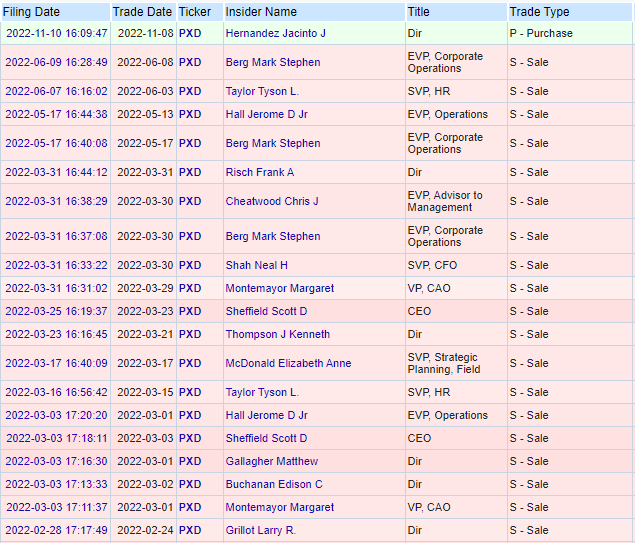Open filing dated 2022-03-25 16:19:37

click(56, 311)
